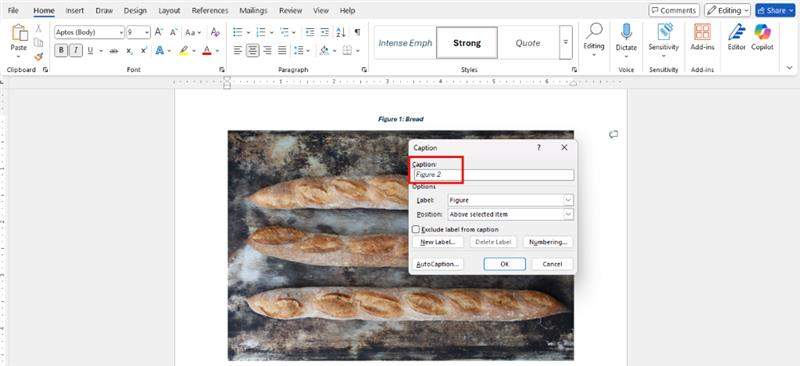This screenshot has width=800, height=366.
Task: Click OK in the Caption dialog
Action: tap(505, 264)
